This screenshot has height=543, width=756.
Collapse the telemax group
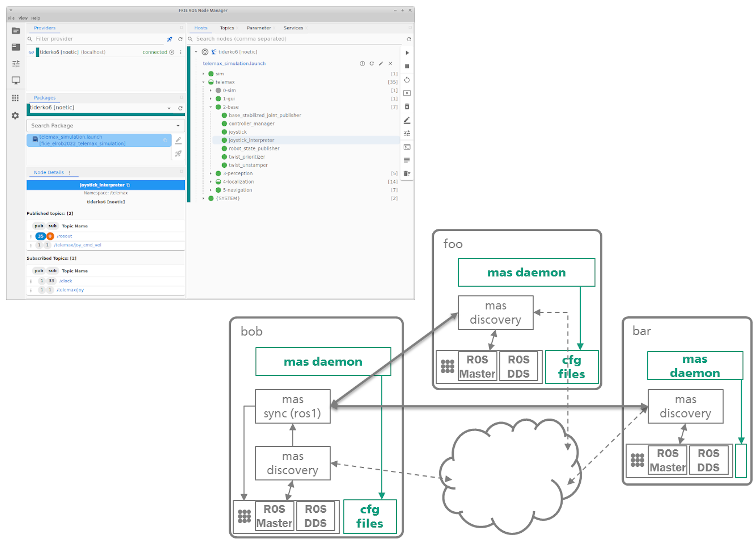click(203, 82)
